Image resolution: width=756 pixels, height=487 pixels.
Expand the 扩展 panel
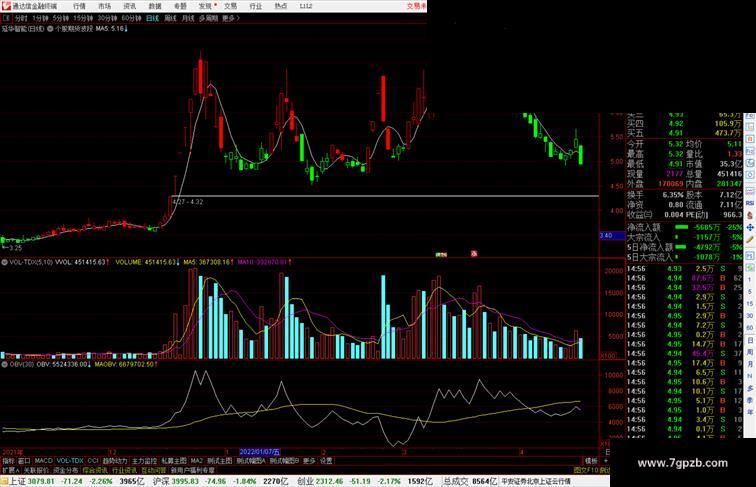click(x=11, y=470)
